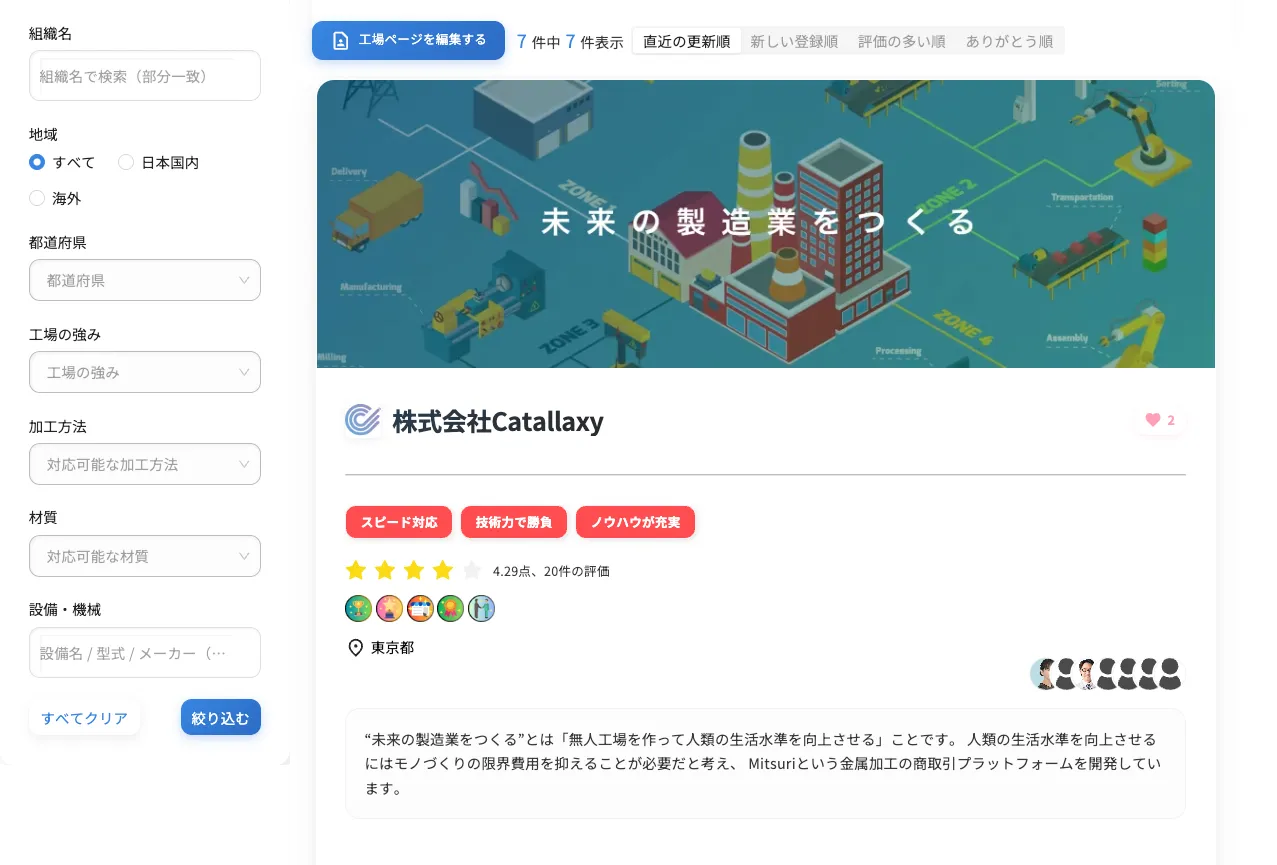This screenshot has height=865, width=1277.
Task: Click the Catallaxy company logo icon
Action: (x=363, y=421)
